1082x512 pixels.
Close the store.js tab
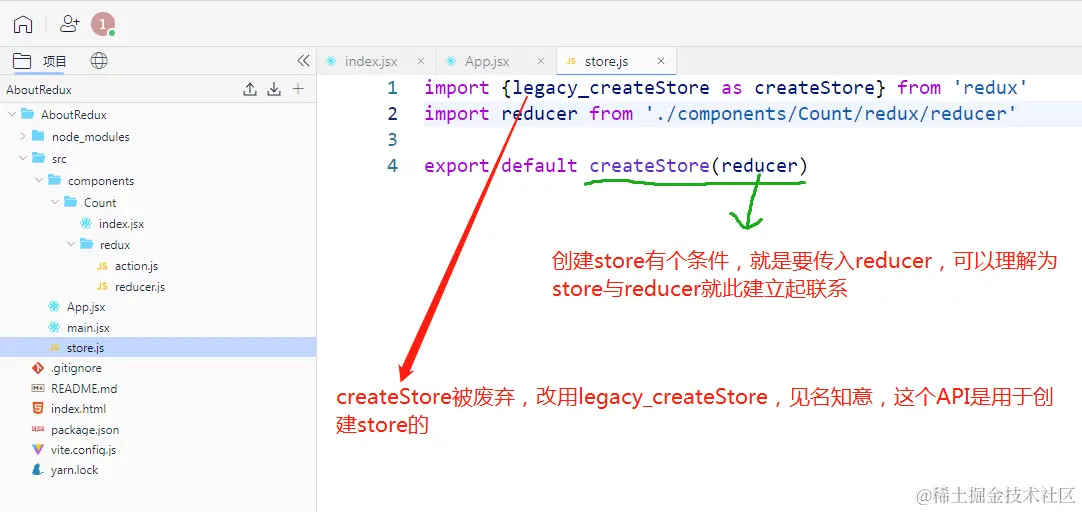(661, 61)
